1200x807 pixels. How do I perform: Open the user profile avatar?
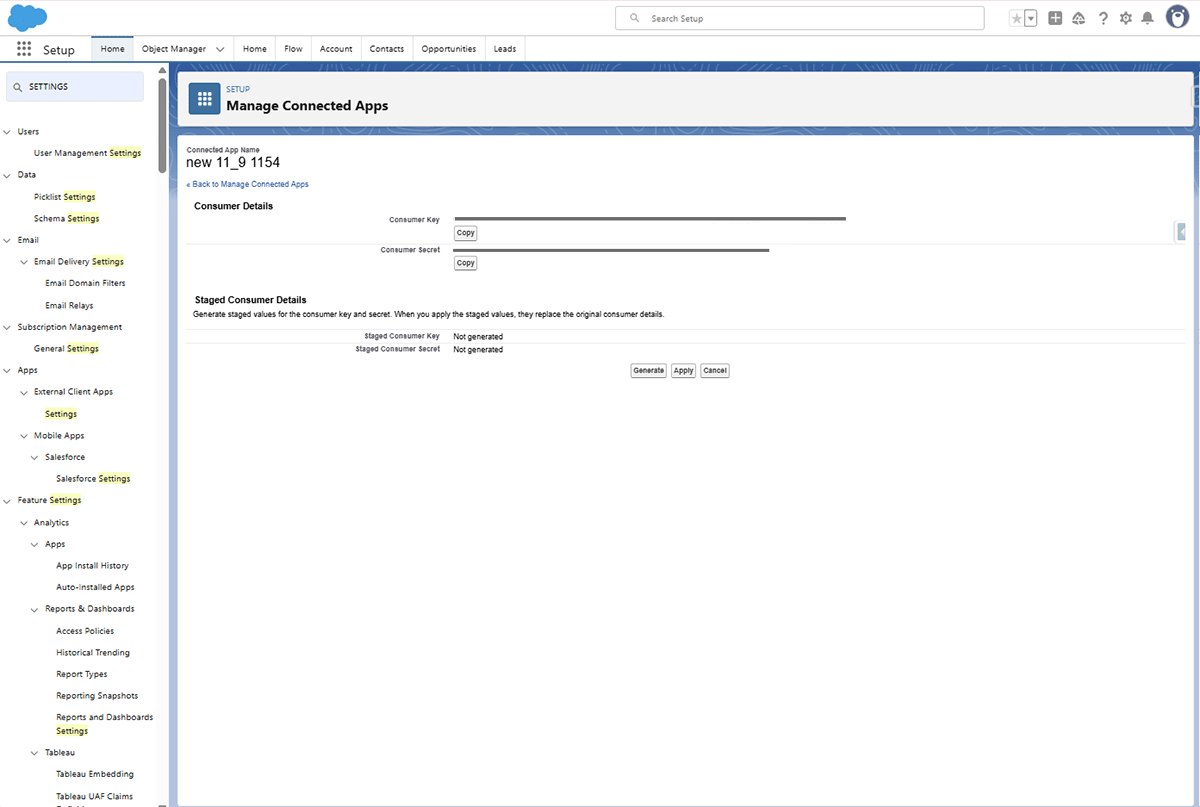pyautogui.click(x=1177, y=17)
